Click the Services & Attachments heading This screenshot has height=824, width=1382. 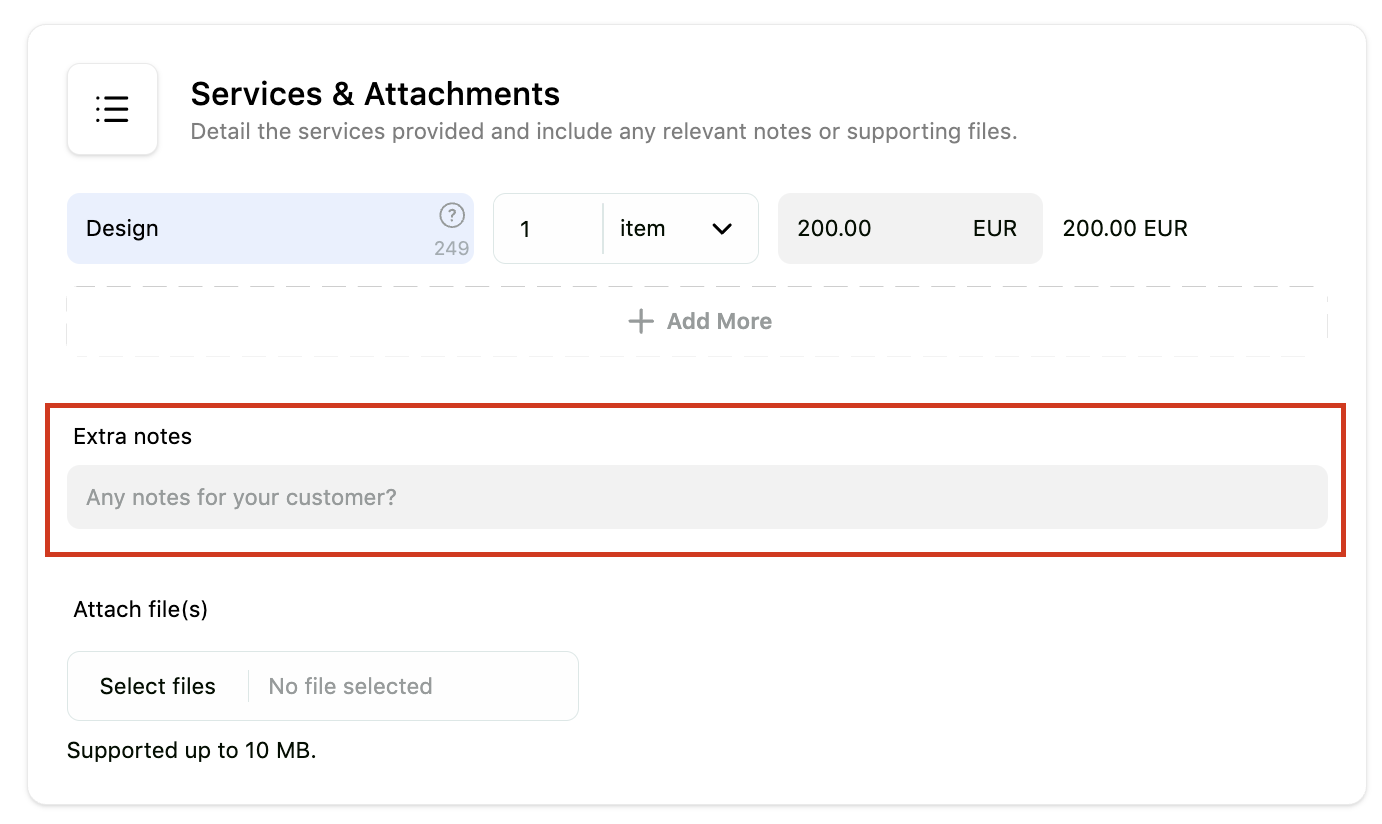[375, 94]
